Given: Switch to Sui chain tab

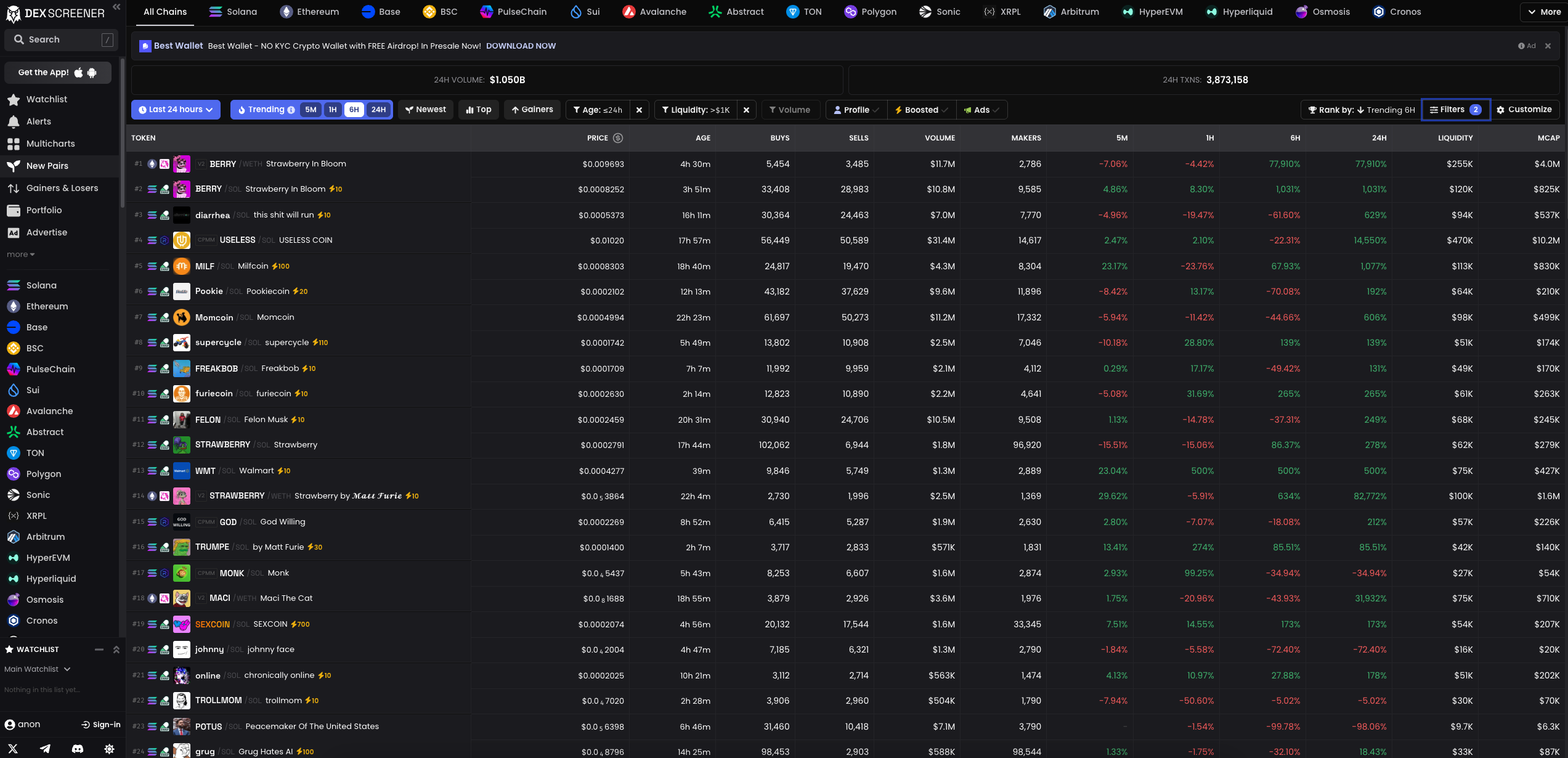Looking at the screenshot, I should [x=585, y=12].
